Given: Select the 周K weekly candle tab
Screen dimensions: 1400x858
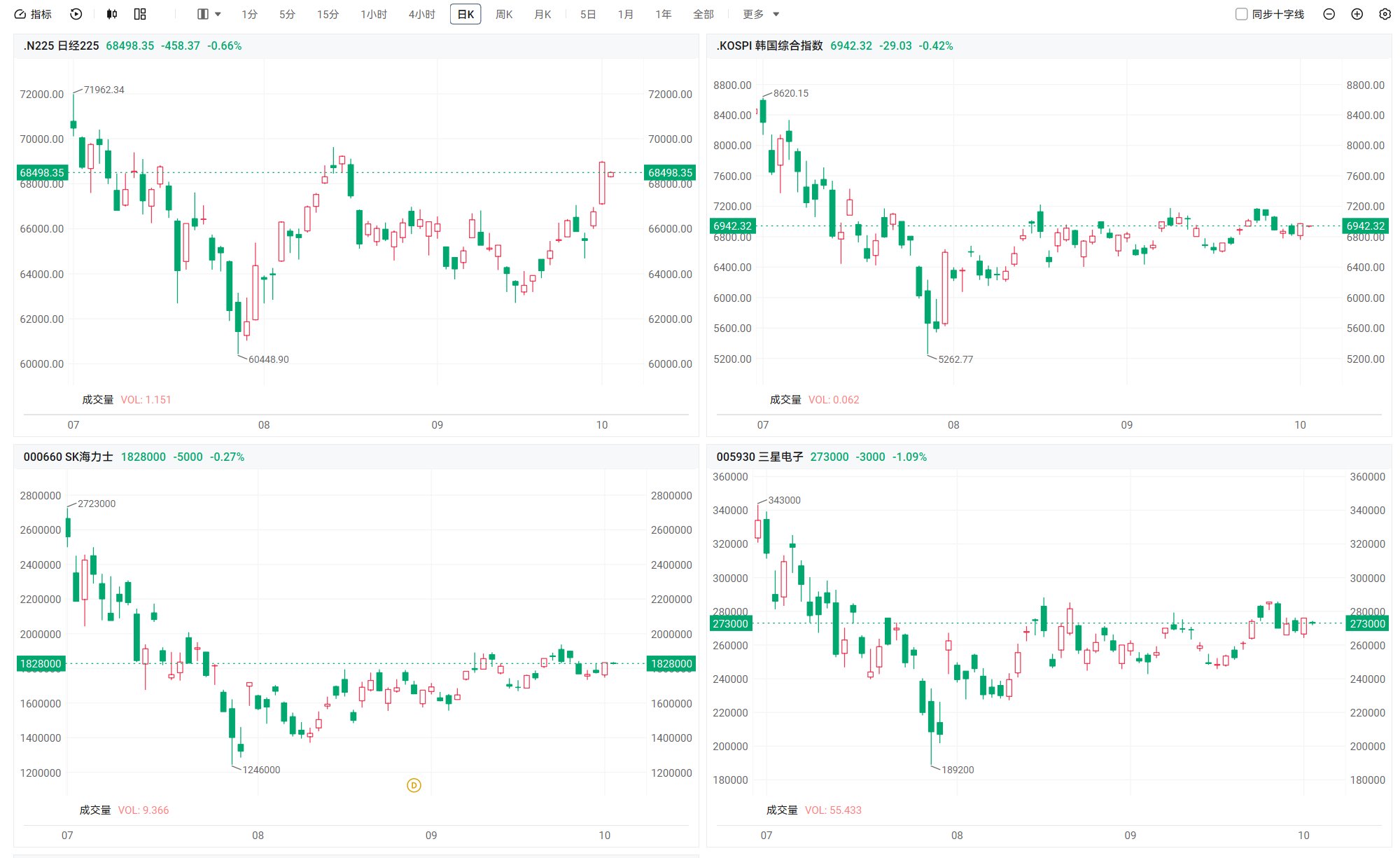Looking at the screenshot, I should click(x=504, y=14).
